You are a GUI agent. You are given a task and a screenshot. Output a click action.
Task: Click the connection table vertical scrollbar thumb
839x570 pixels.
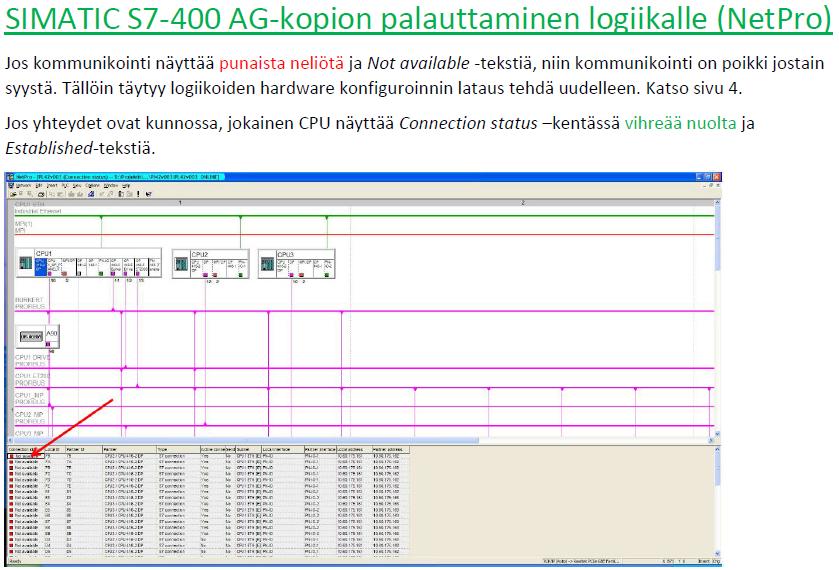[x=718, y=469]
